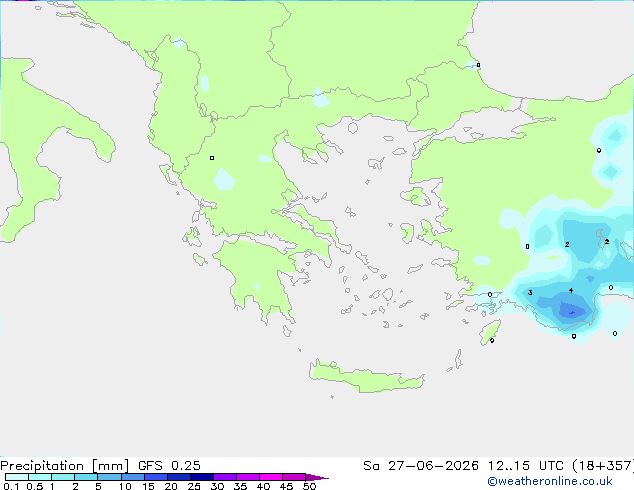Click the legend label '30'
Viewport: 634px width, 490px height.
[217, 486]
